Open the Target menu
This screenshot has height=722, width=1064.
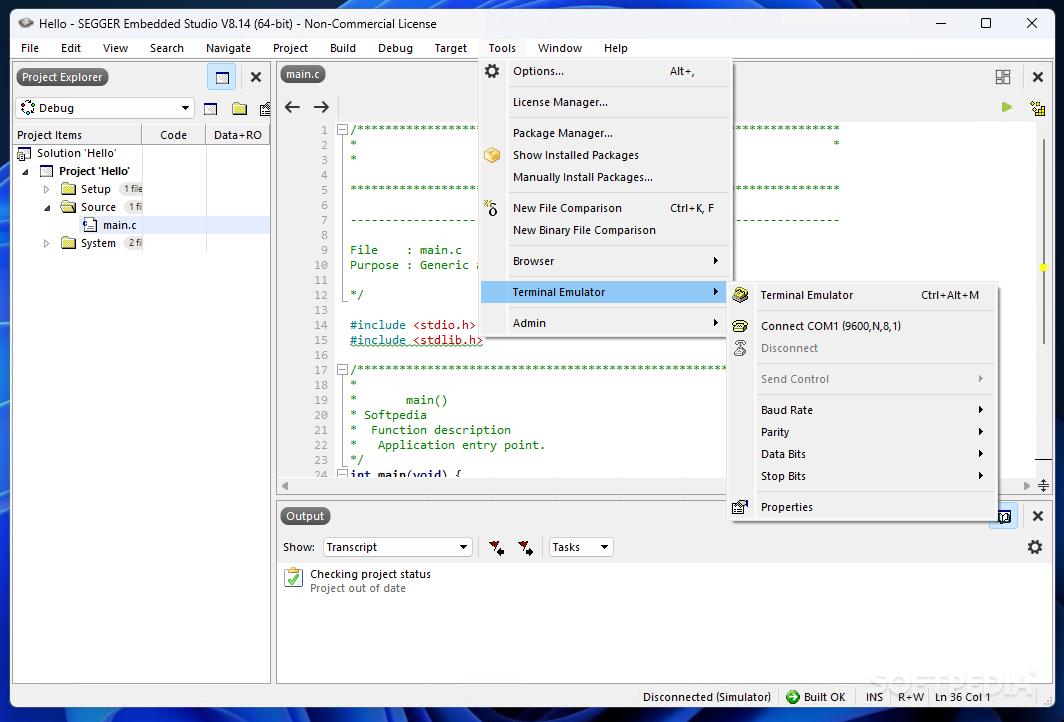451,48
